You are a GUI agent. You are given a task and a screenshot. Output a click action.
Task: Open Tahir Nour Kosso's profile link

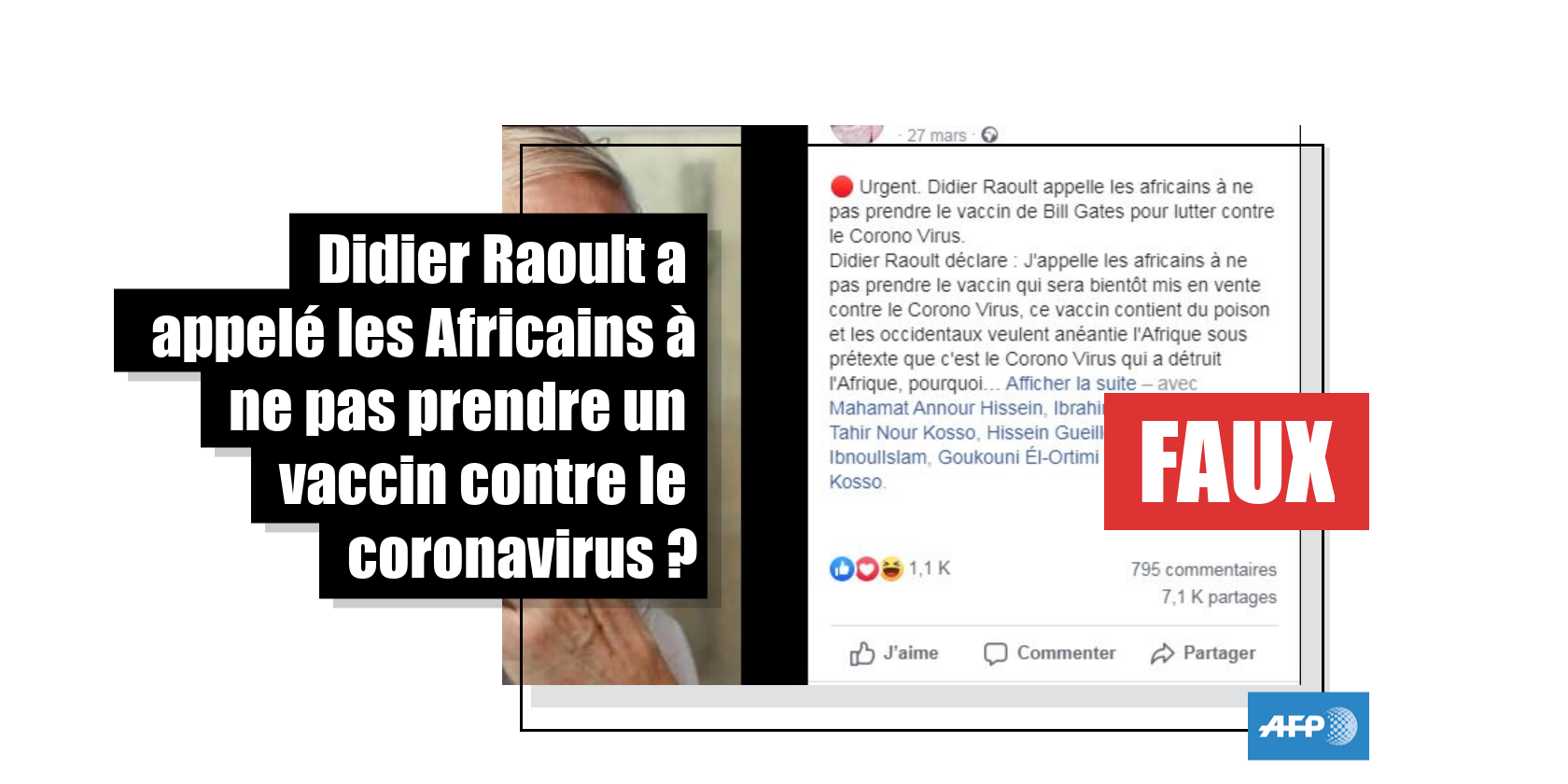tap(903, 432)
